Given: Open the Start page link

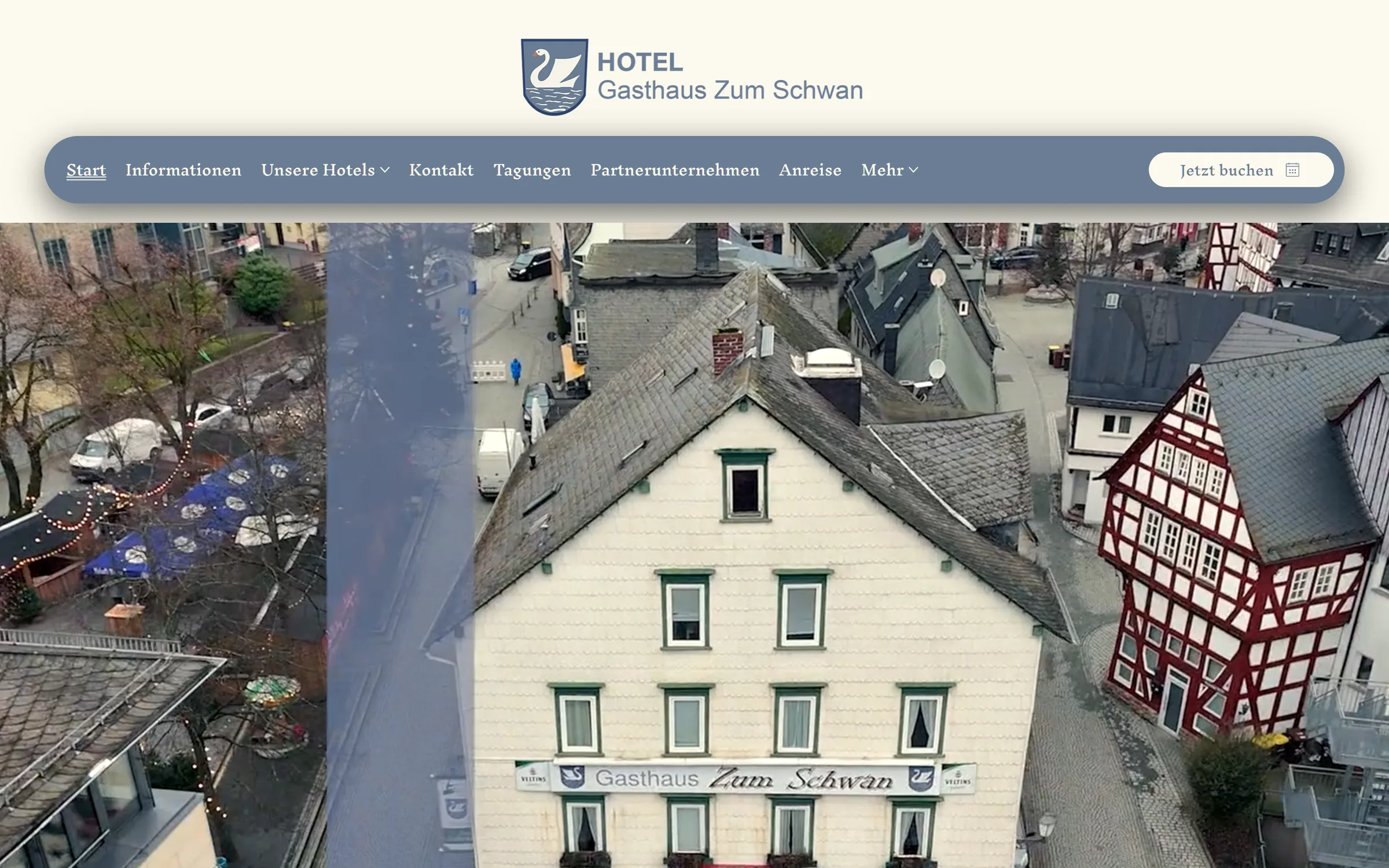Looking at the screenshot, I should tap(86, 170).
